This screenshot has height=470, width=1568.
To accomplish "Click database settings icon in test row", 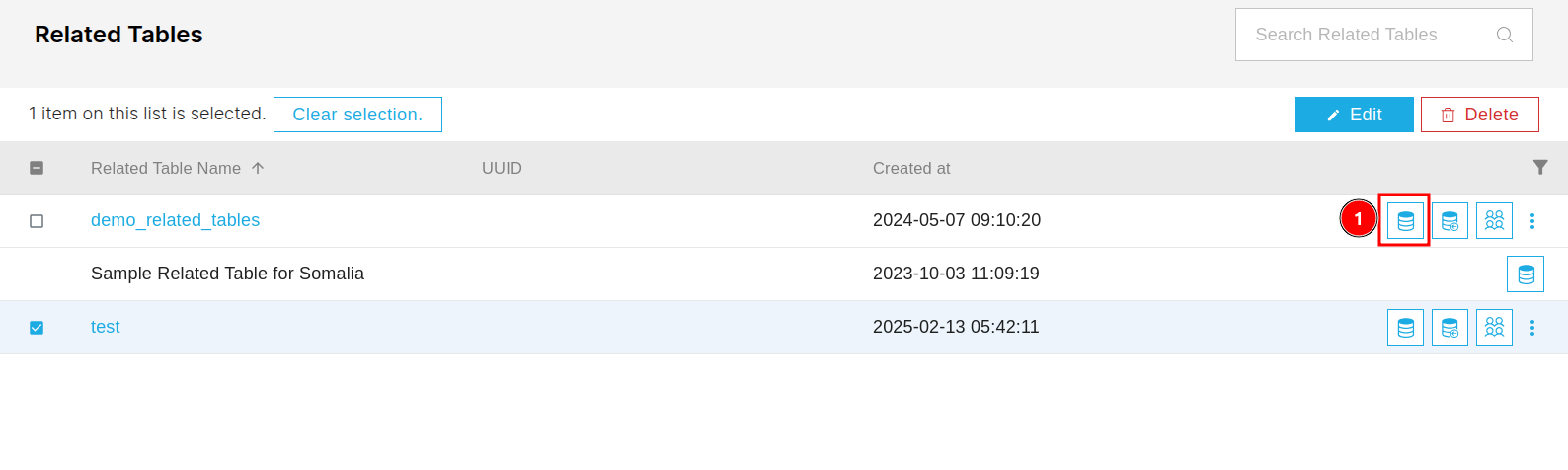I will point(1450,328).
